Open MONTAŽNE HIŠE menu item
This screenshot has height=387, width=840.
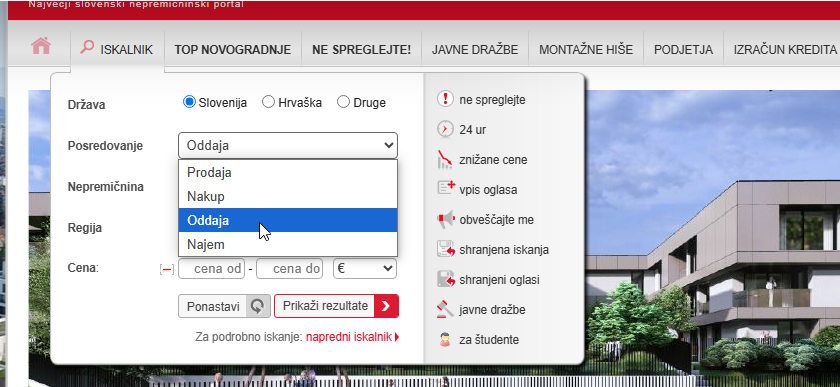pos(586,50)
